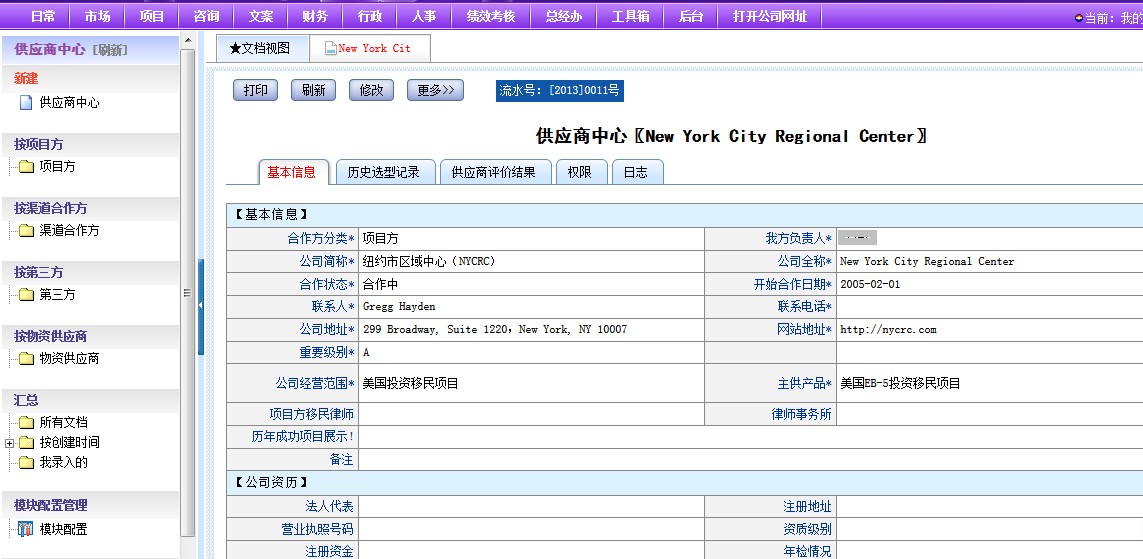This screenshot has width=1143, height=559.
Task: Click 纽约市区域中心（NYCRC） company short name
Action: point(429,262)
